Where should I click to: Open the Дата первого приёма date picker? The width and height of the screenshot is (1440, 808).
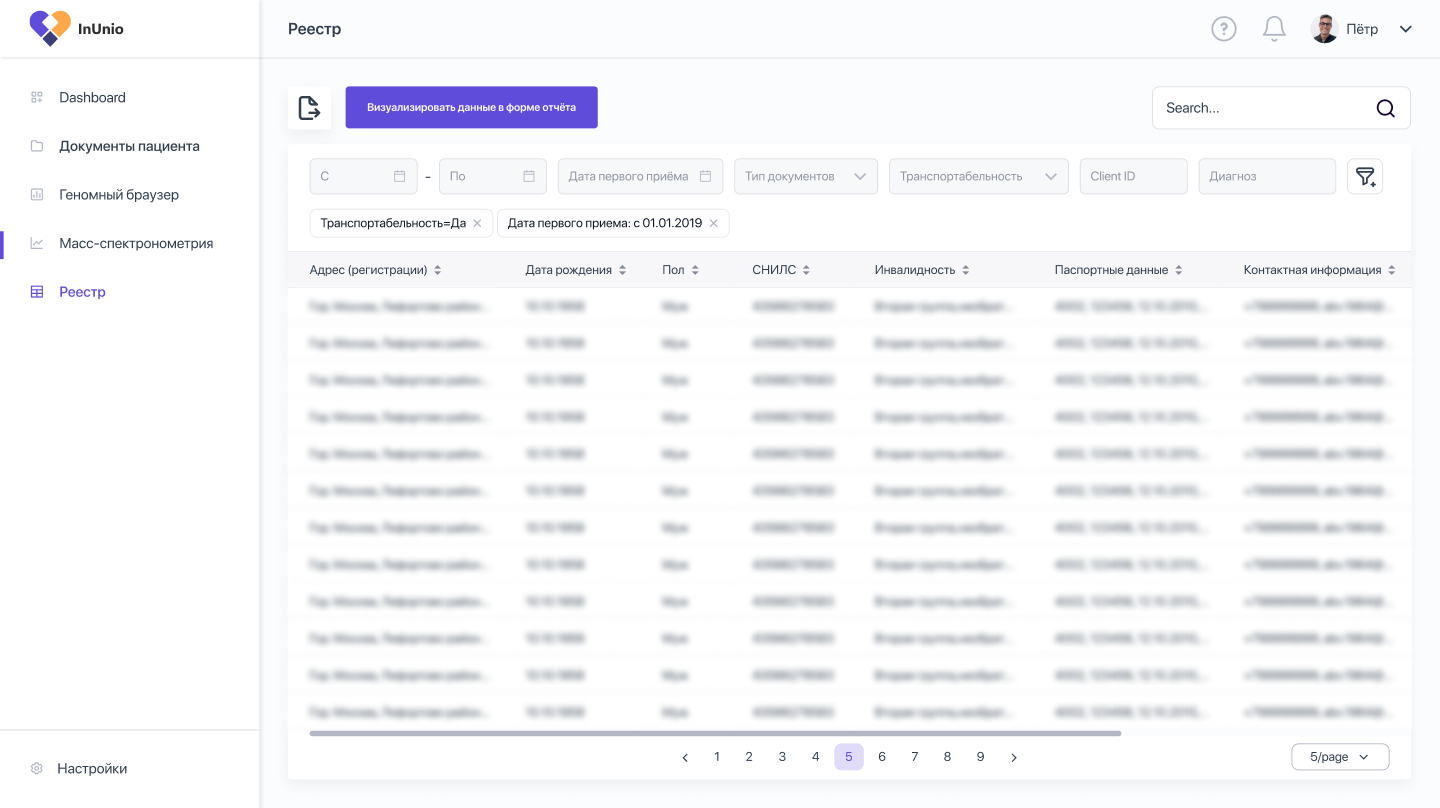tap(640, 176)
